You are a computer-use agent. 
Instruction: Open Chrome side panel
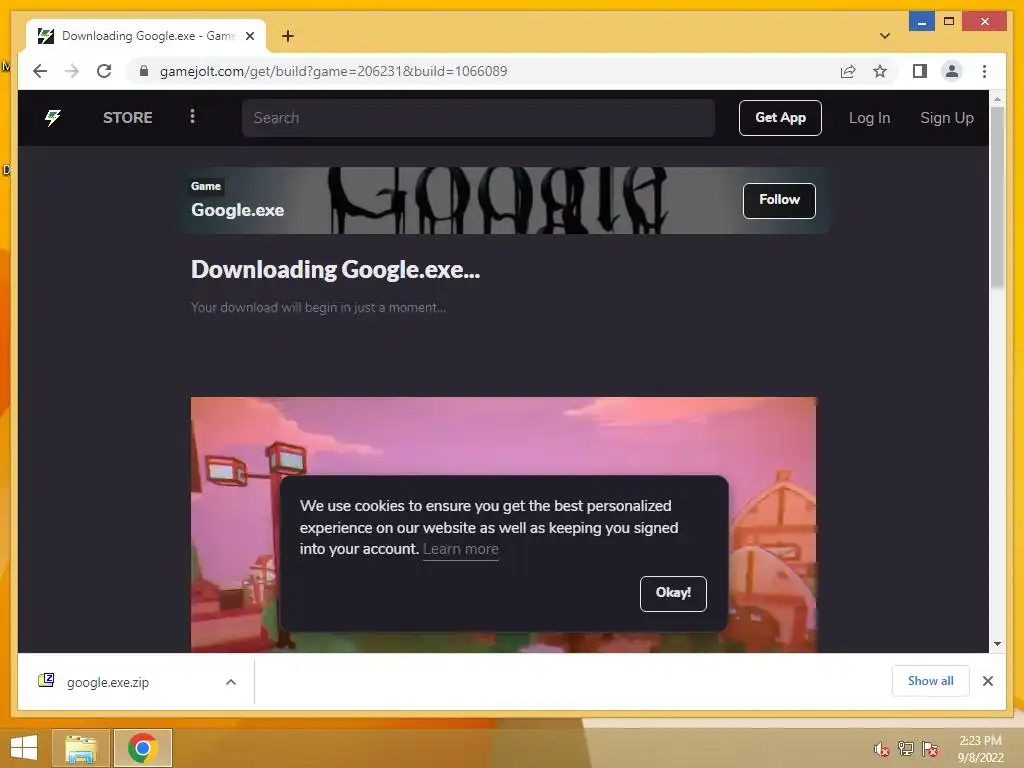(x=920, y=71)
